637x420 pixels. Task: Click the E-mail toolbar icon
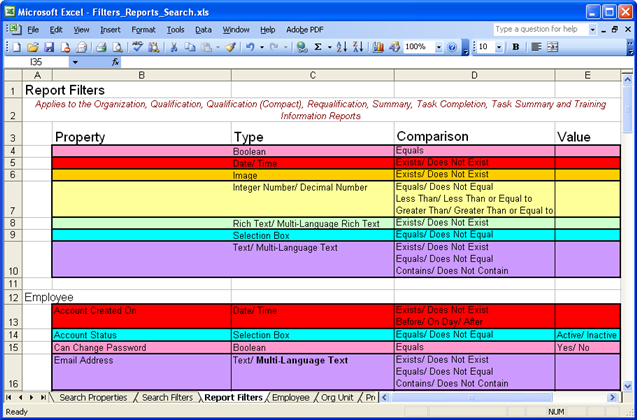coord(82,47)
